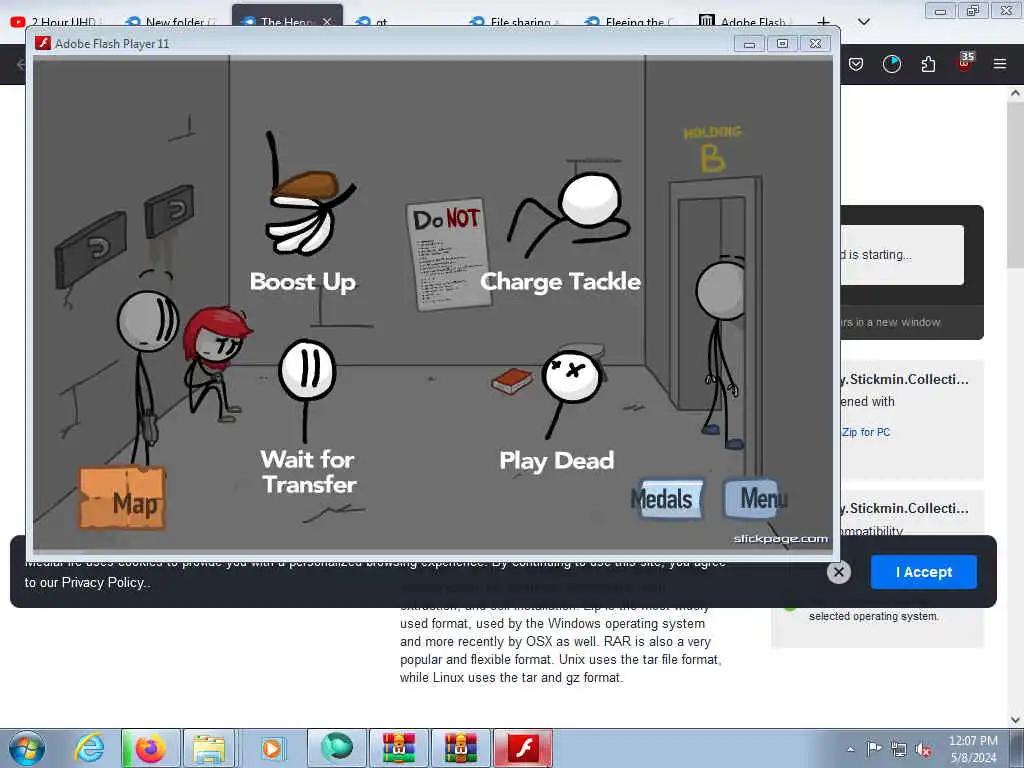Click the Adobe Flash Player title bar icon
Screen dimensions: 1024x768
pos(43,43)
